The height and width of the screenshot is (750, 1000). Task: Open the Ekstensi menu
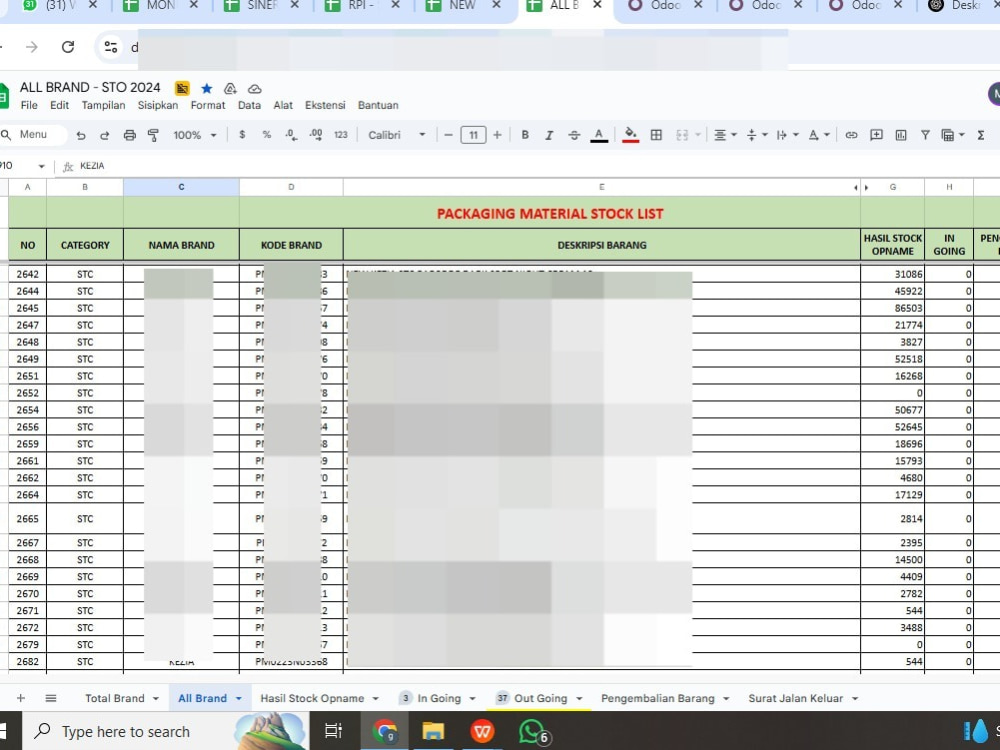click(x=325, y=105)
